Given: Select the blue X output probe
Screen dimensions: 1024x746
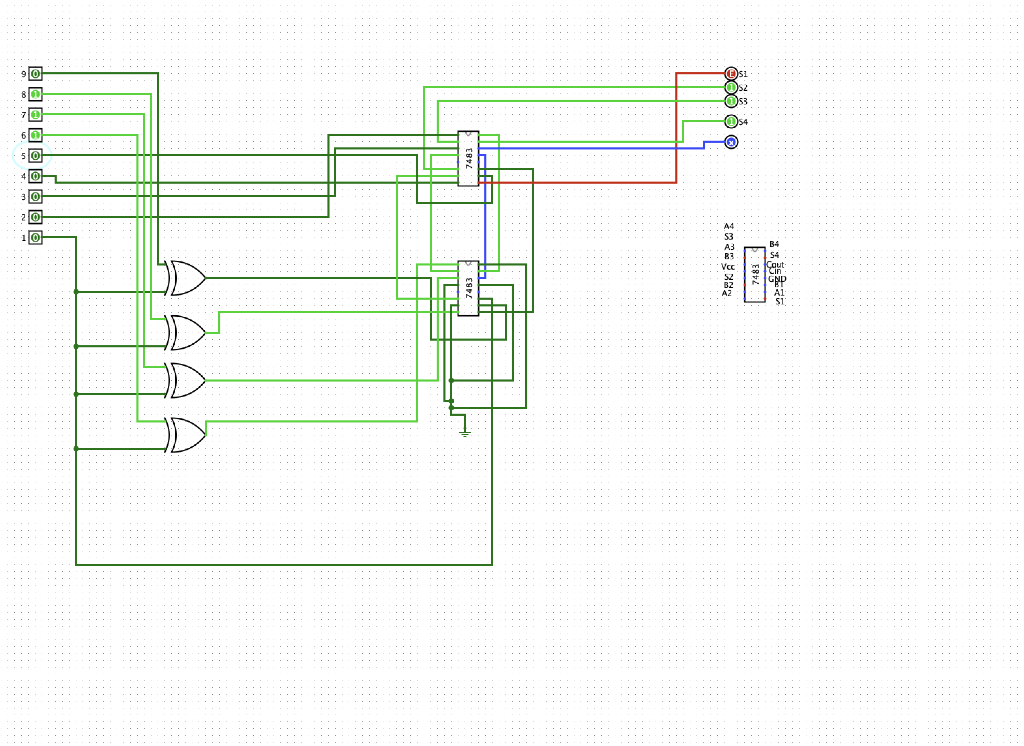Looking at the screenshot, I should (731, 143).
